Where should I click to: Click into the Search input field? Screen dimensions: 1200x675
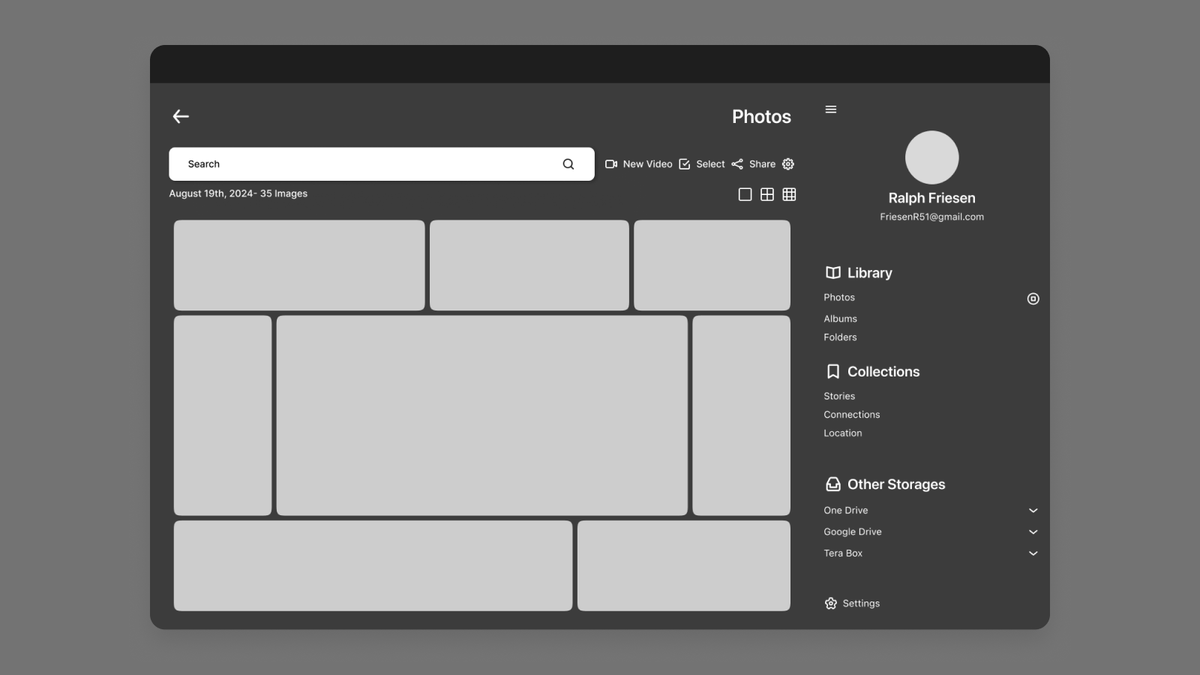click(x=382, y=164)
